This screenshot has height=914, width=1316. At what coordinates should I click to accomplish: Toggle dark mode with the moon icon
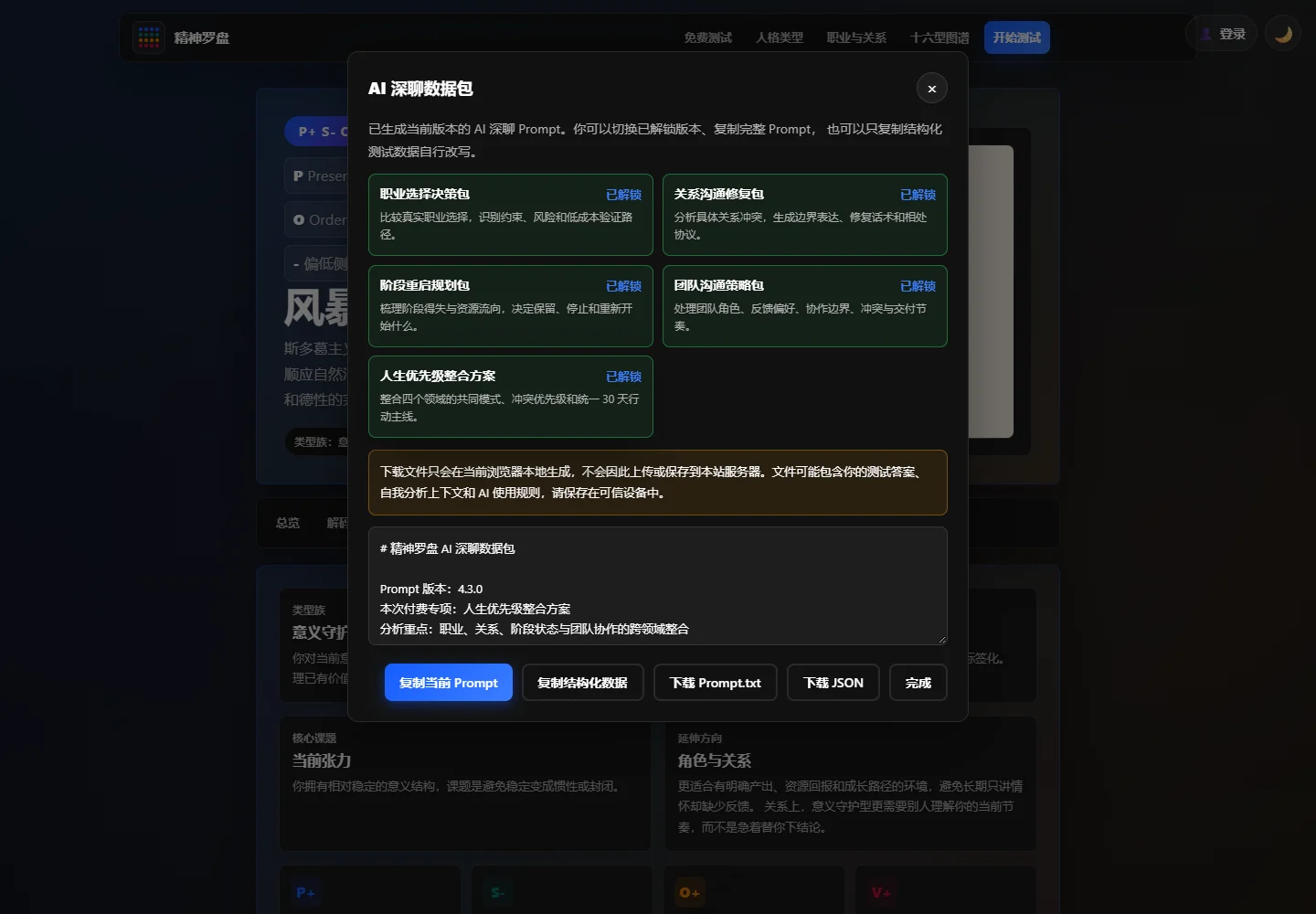click(x=1283, y=35)
